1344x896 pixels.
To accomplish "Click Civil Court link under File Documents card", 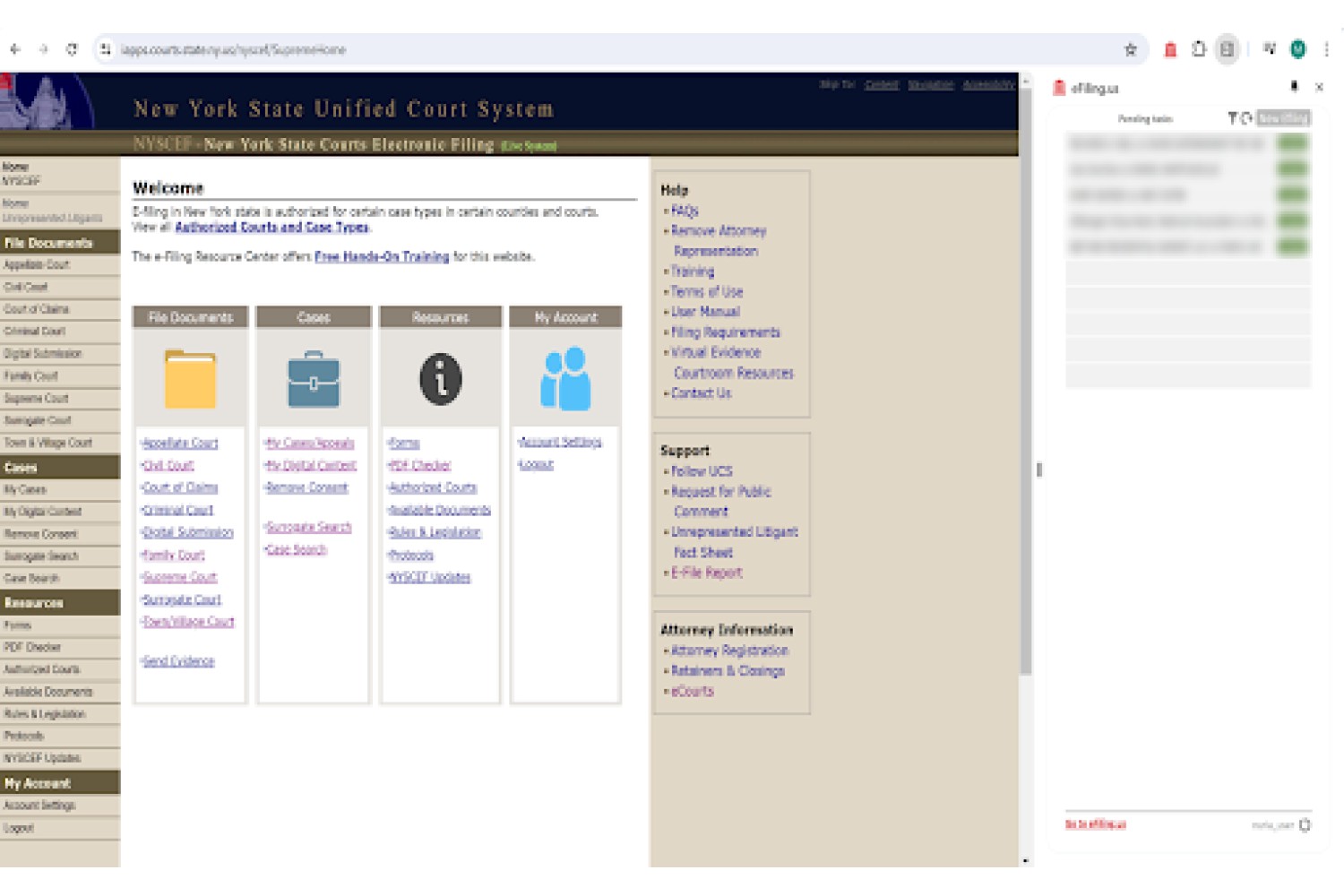I will (x=168, y=465).
